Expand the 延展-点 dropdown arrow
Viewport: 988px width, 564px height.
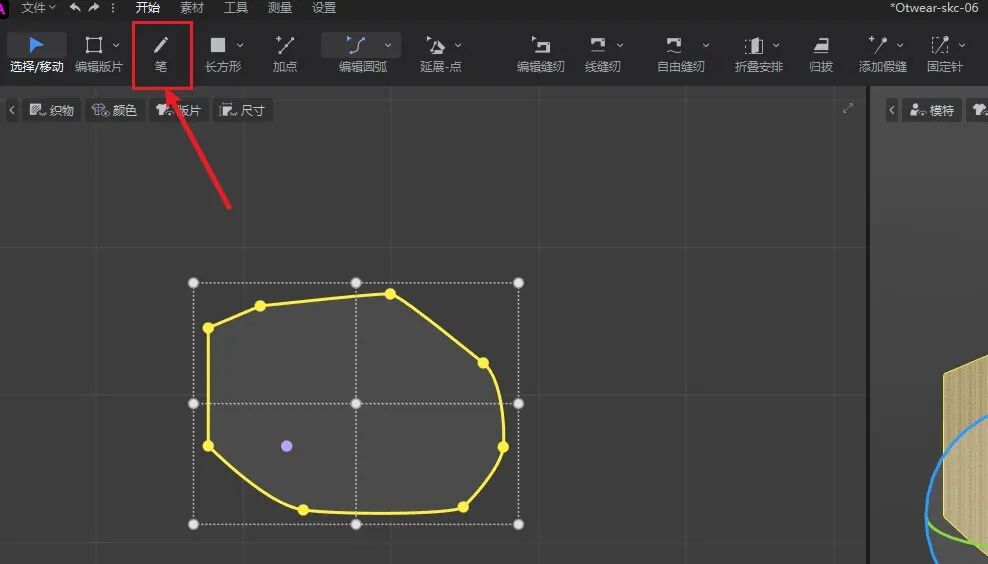point(458,45)
